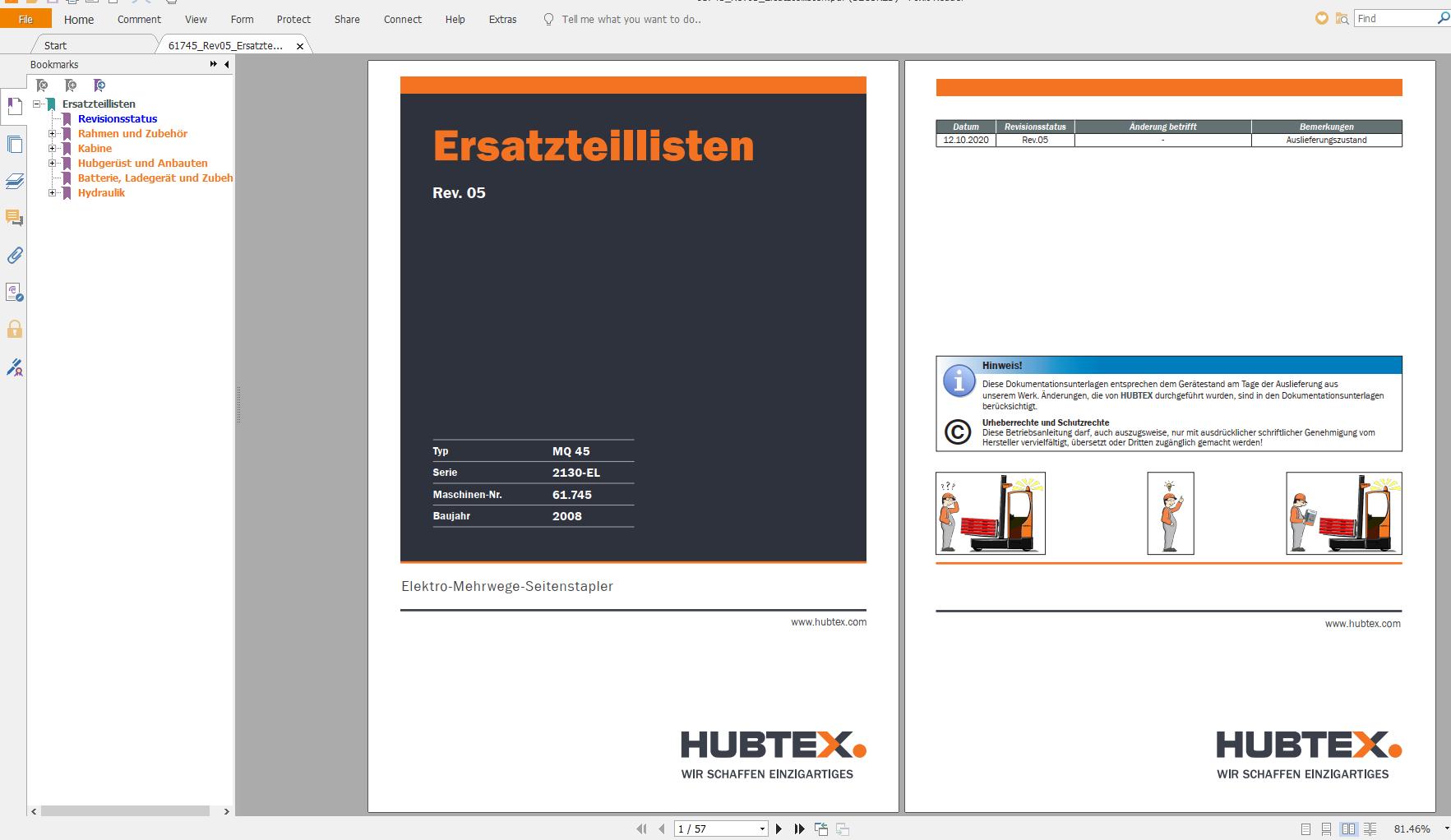
Task: Click the Find search input field
Action: coord(1394,18)
